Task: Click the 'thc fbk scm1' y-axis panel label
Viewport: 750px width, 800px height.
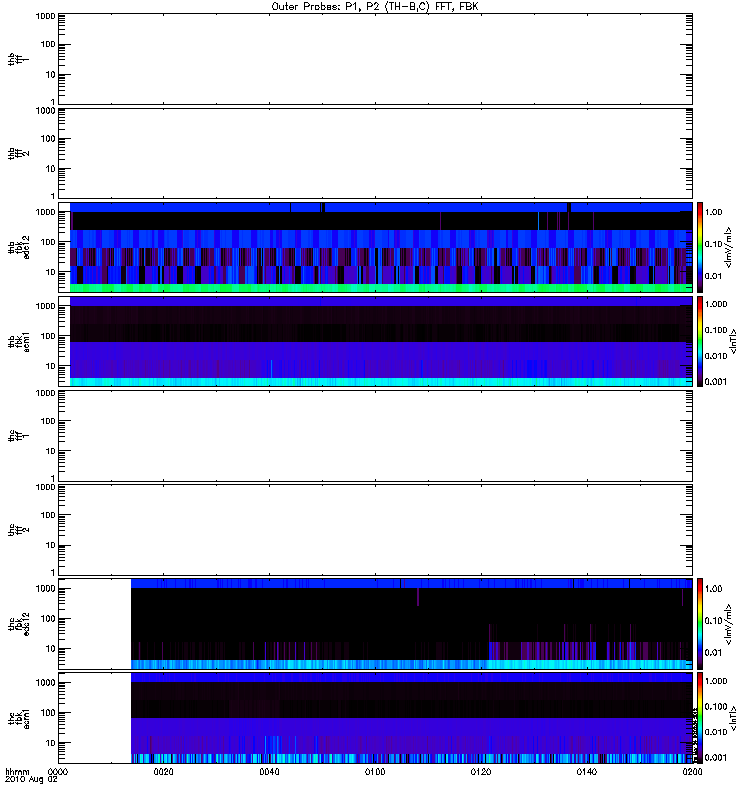Action: 18,718
